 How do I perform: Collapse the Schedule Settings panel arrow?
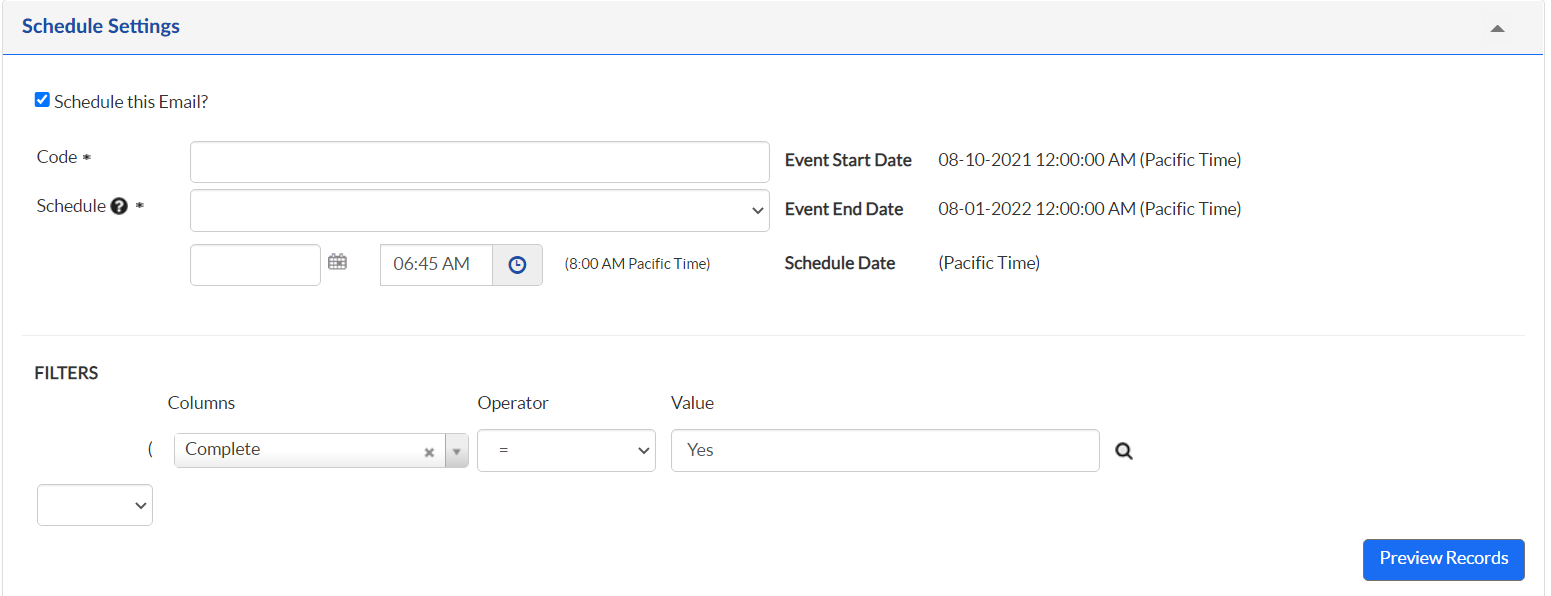pyautogui.click(x=1497, y=28)
